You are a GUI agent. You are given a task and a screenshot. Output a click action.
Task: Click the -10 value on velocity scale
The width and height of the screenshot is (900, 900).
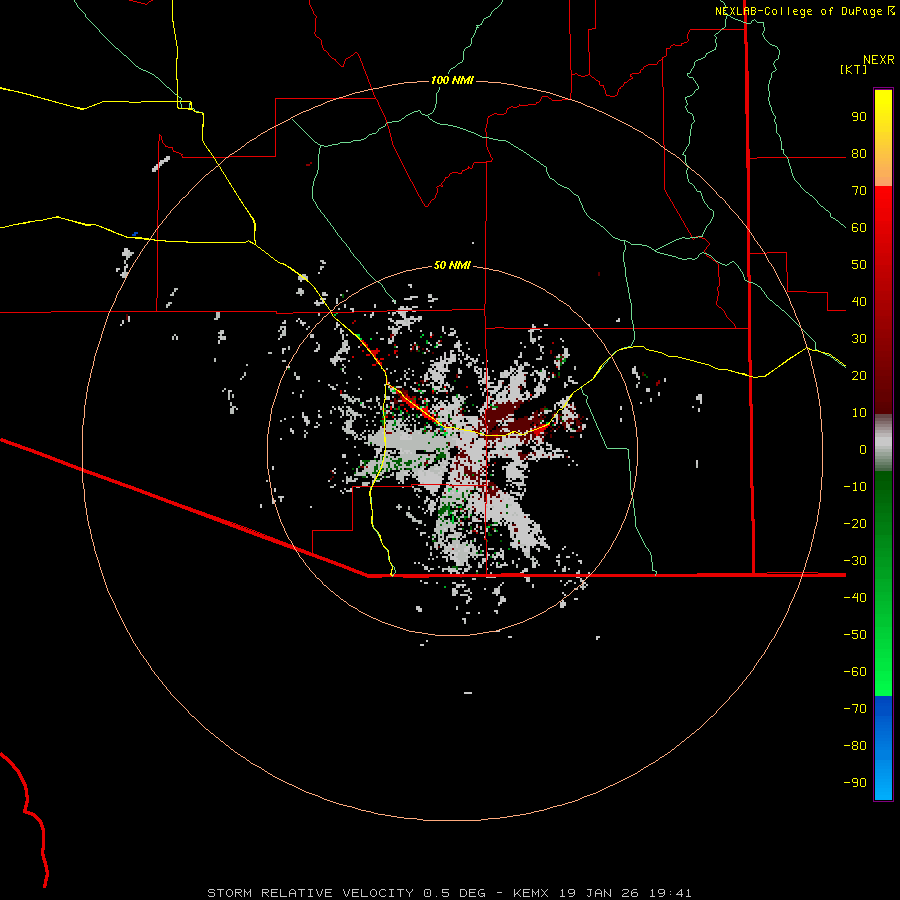(855, 487)
